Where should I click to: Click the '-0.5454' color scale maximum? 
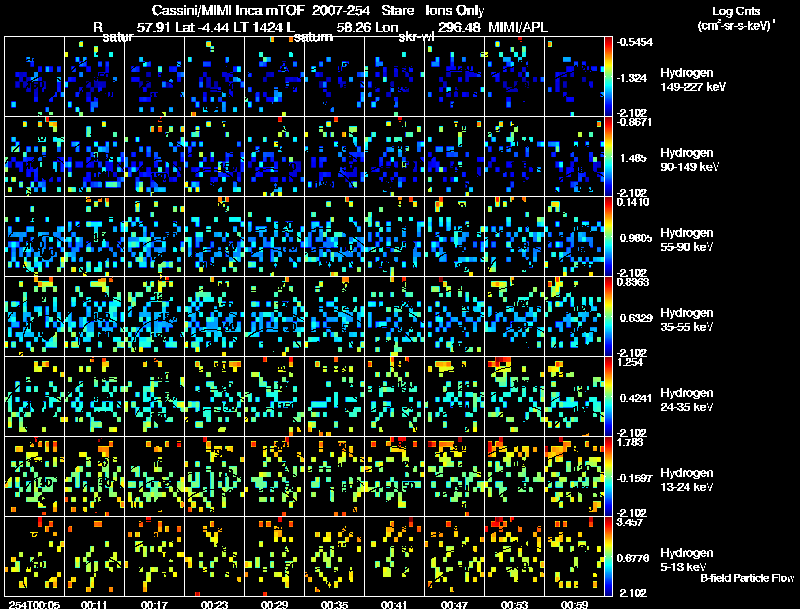634,42
